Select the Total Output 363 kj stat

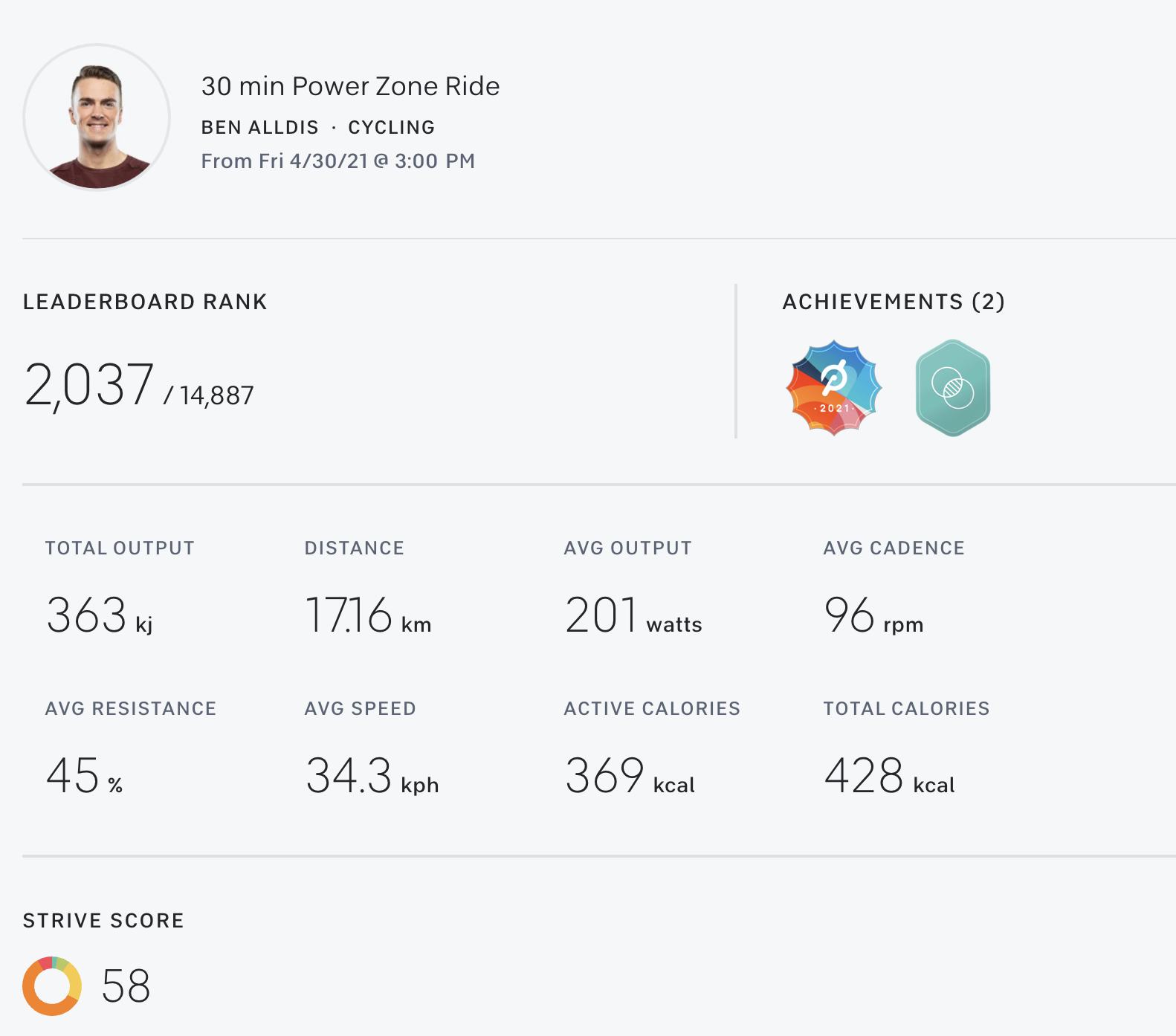click(99, 615)
